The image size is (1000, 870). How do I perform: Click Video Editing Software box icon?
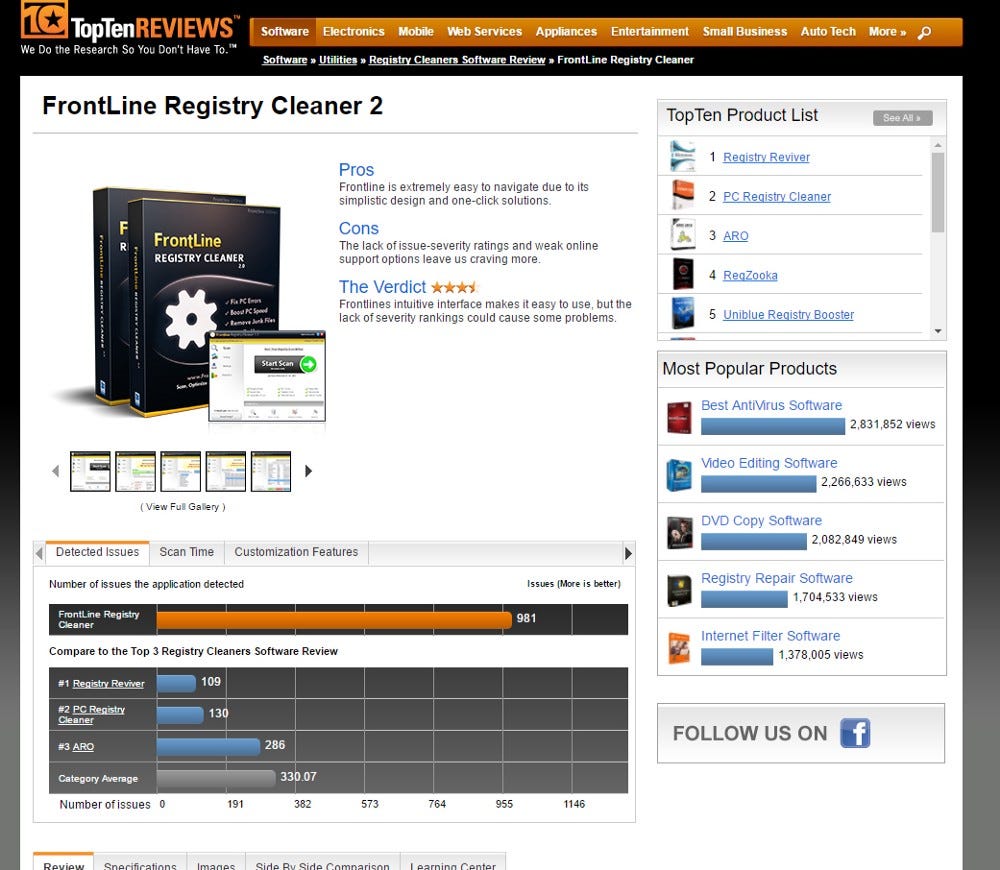point(679,475)
